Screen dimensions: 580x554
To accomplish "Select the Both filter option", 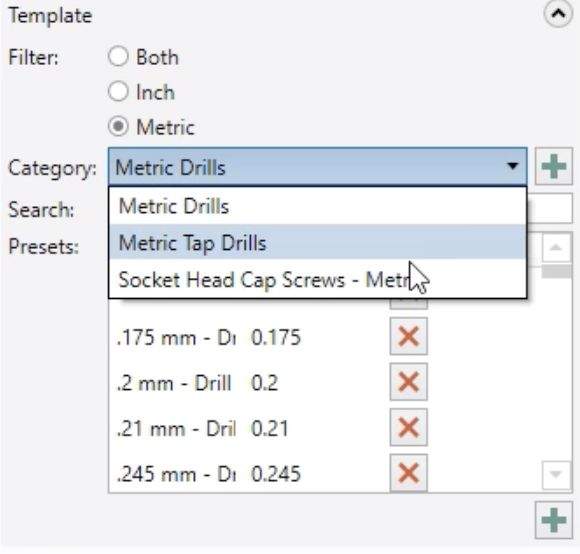I will click(x=118, y=57).
